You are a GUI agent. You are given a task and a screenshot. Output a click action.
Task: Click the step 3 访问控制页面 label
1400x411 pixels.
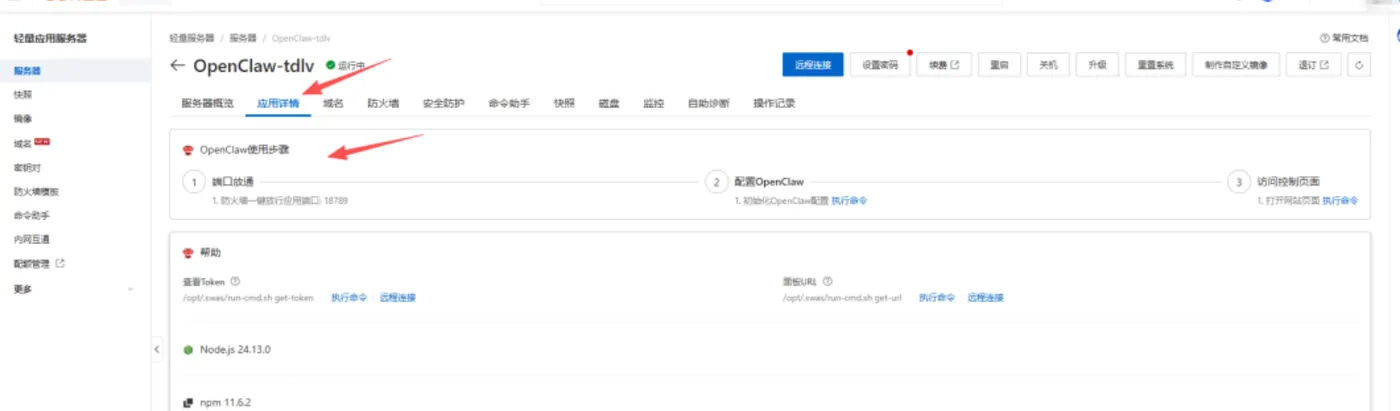pos(1289,182)
